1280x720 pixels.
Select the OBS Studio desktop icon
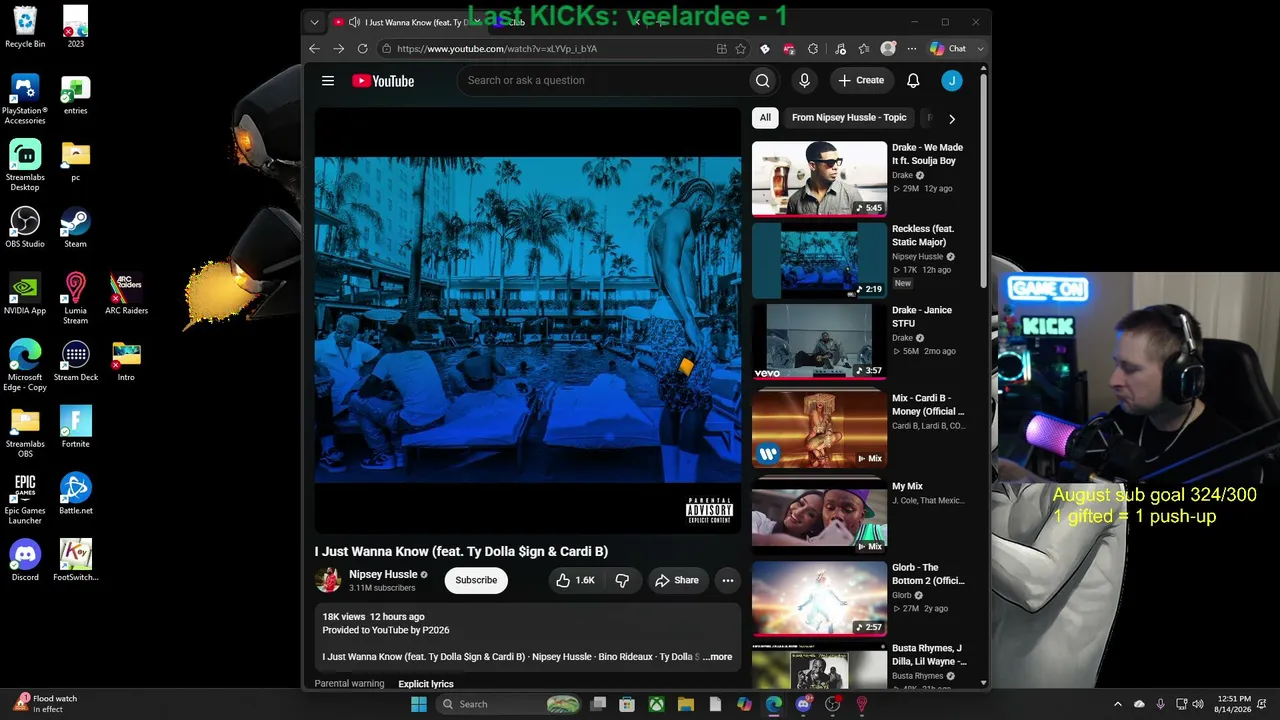(x=25, y=227)
